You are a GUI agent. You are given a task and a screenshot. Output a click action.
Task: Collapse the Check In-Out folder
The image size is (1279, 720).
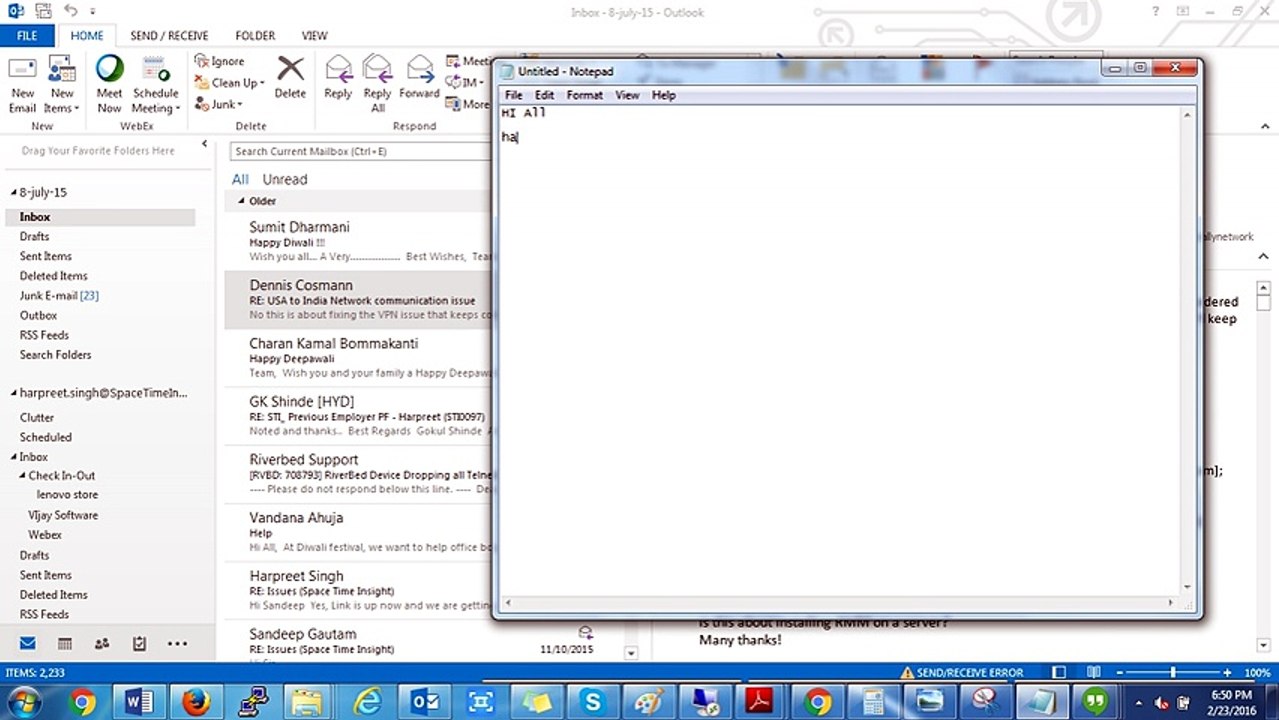click(x=22, y=476)
